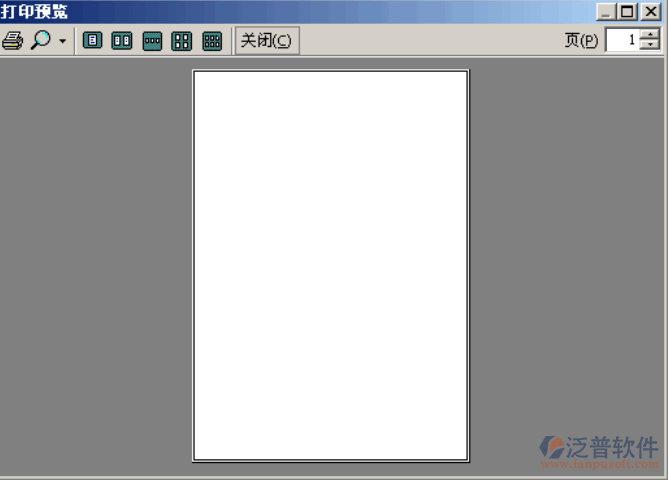
Task: Select the magnifier zoom tool
Action: pos(40,41)
